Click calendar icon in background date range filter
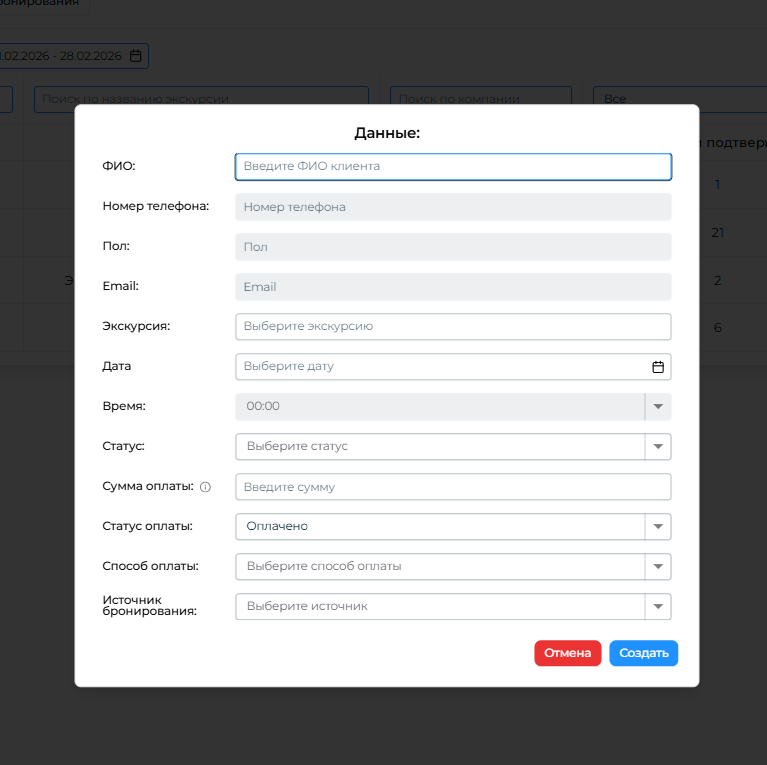The height and width of the screenshot is (765, 767). click(136, 56)
